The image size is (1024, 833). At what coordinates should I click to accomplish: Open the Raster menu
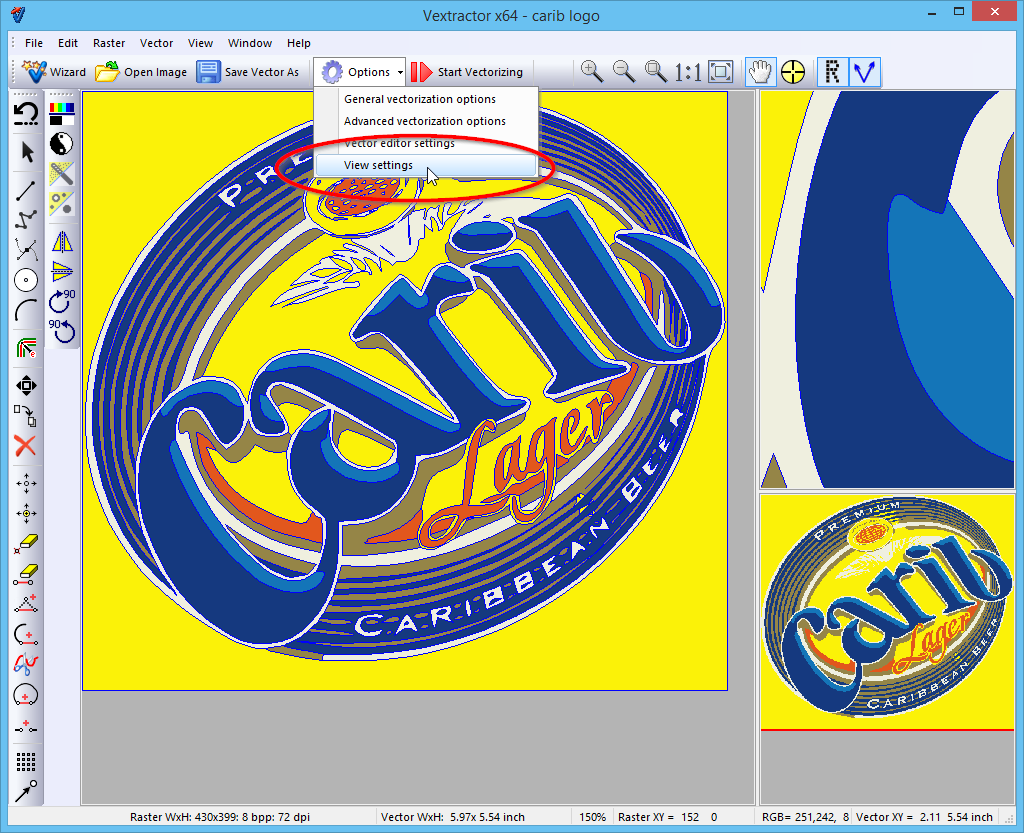point(109,43)
